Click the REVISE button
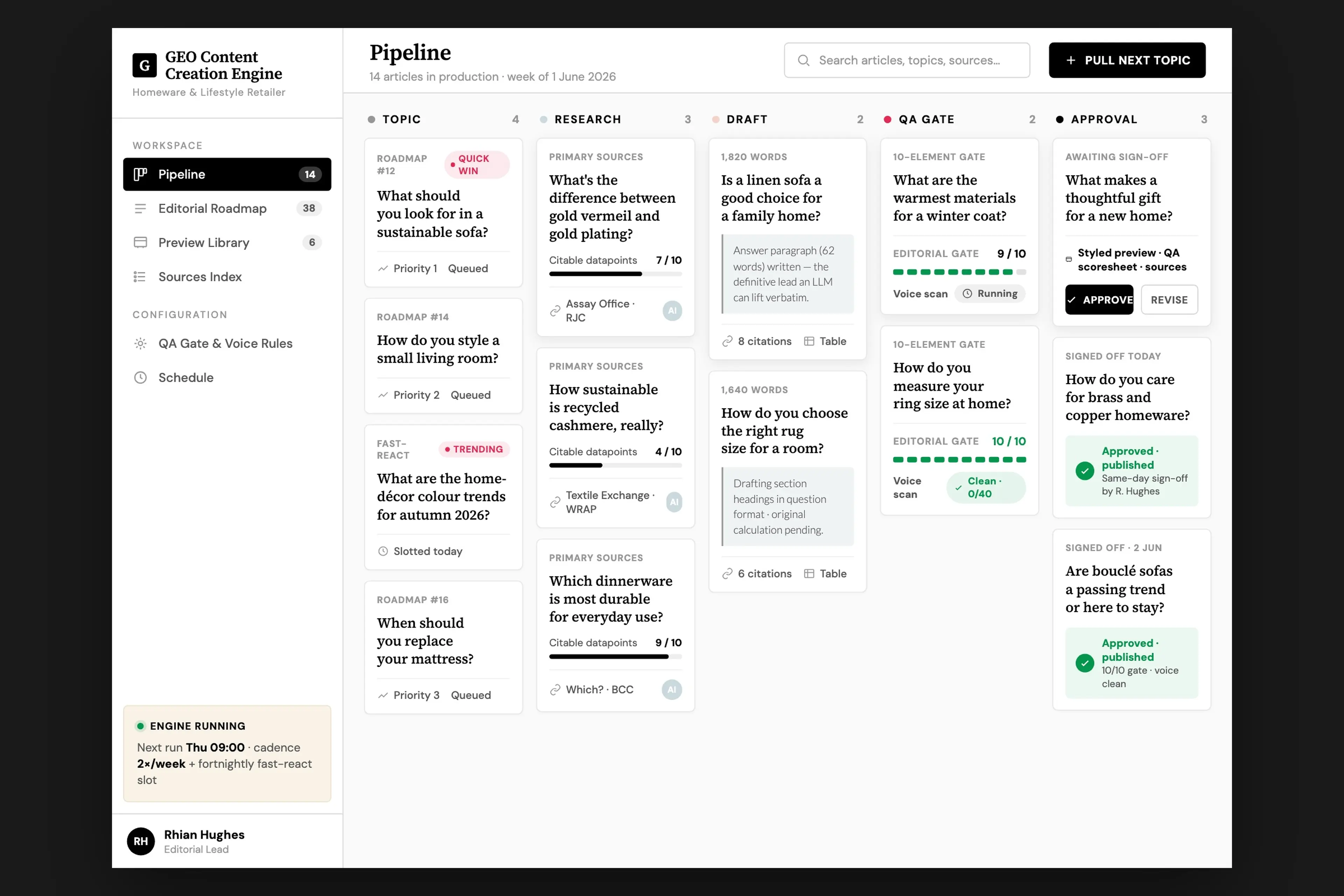This screenshot has height=896, width=1344. [1169, 300]
